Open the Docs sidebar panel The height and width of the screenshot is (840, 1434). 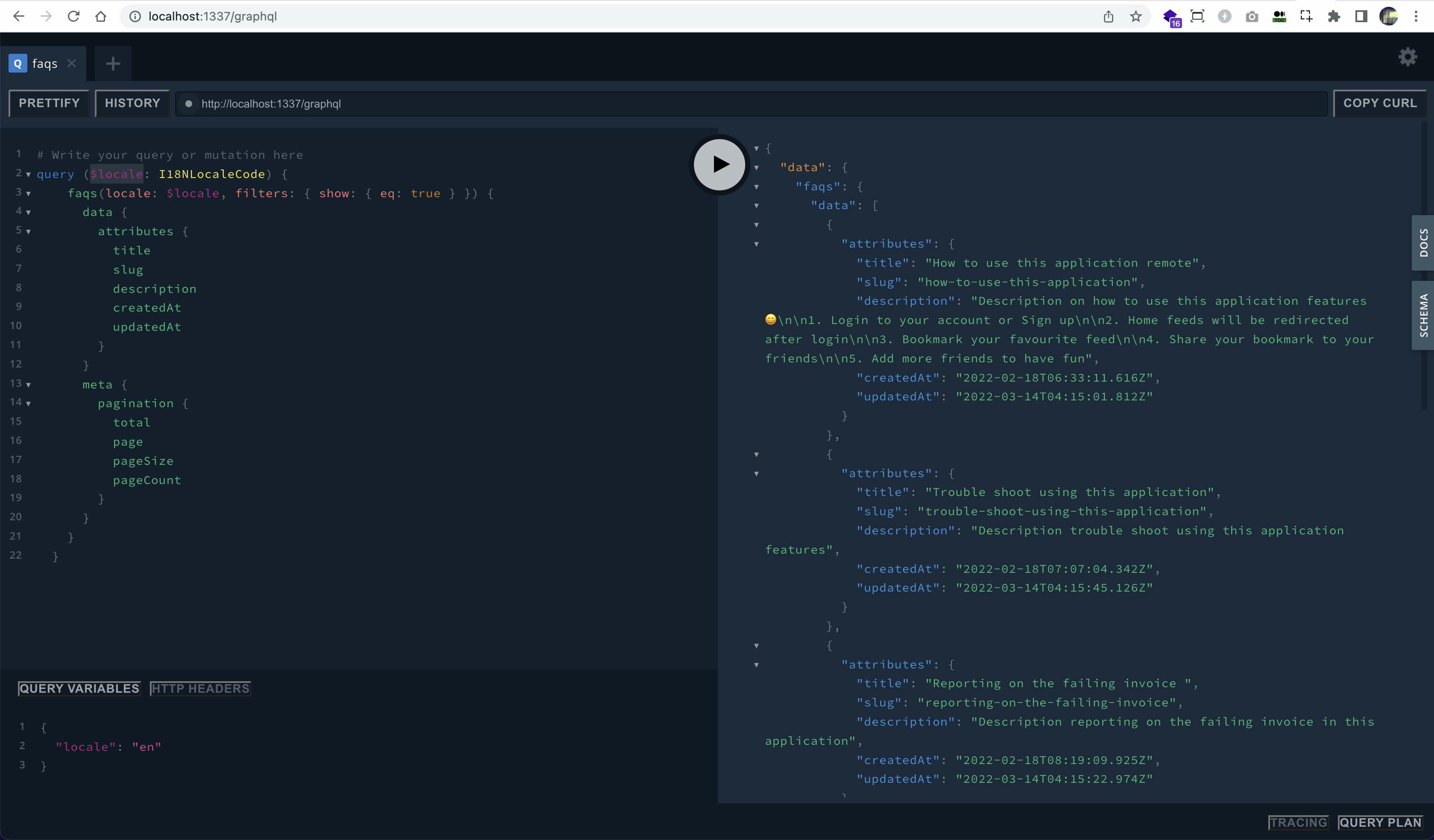1423,242
